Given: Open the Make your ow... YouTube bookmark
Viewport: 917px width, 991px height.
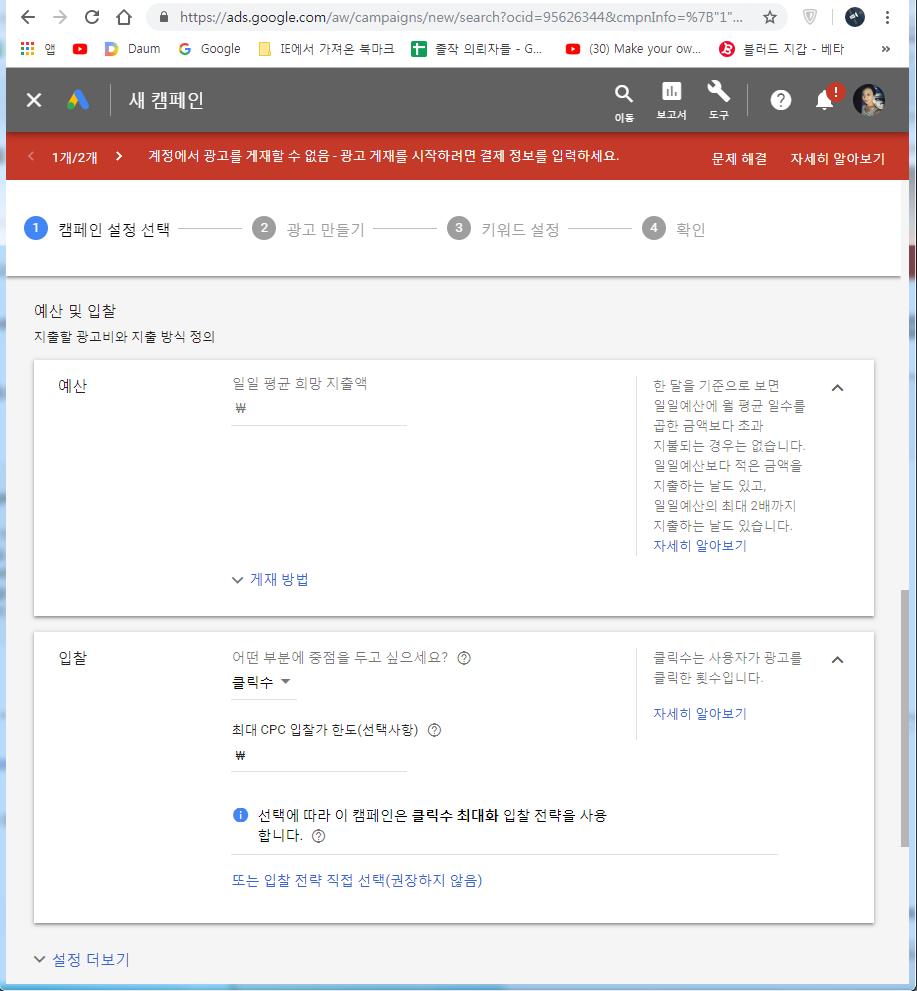Looking at the screenshot, I should click(633, 49).
